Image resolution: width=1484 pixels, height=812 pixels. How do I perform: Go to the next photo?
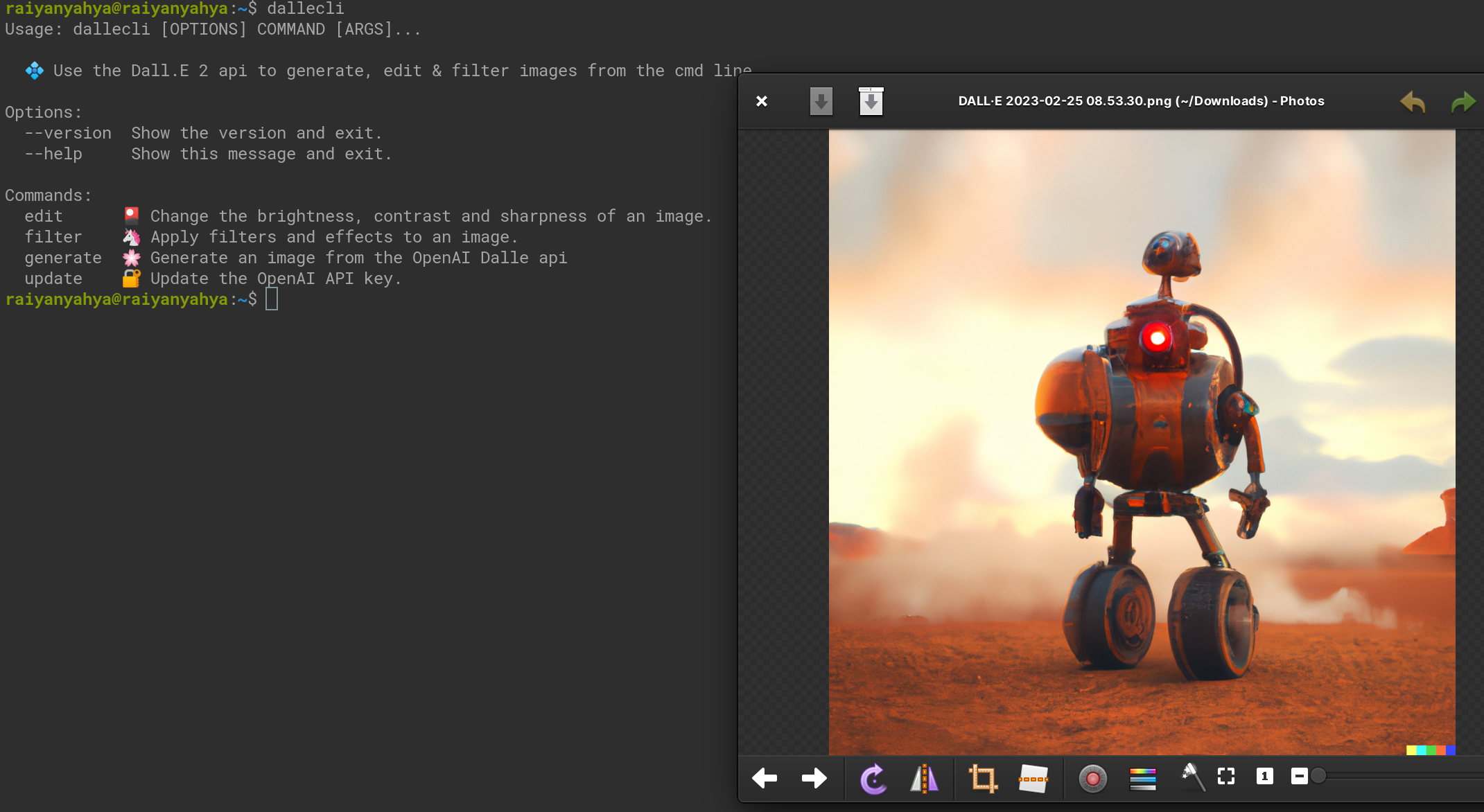click(x=814, y=778)
